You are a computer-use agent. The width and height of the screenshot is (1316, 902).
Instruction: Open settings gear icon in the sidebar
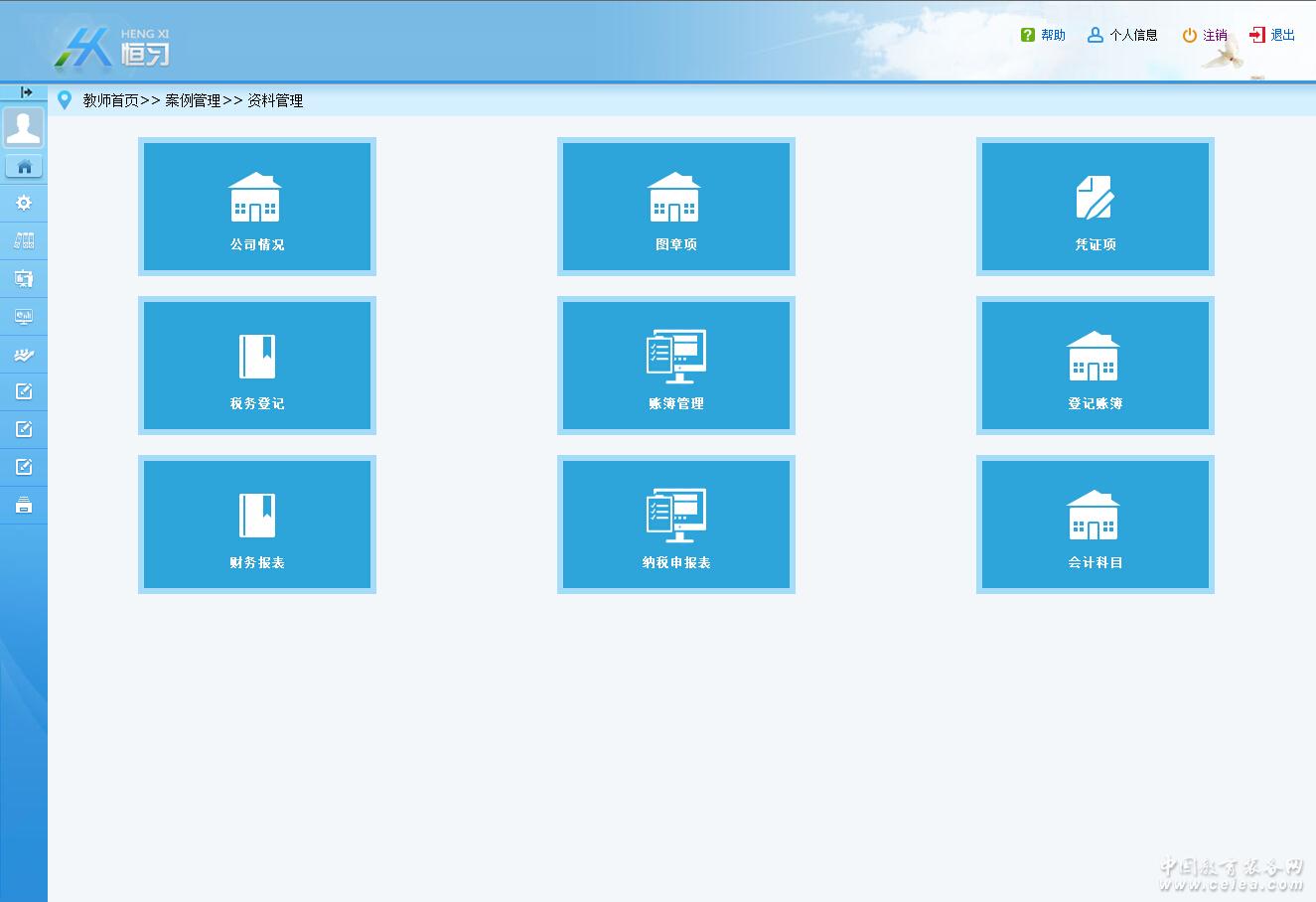pyautogui.click(x=24, y=203)
